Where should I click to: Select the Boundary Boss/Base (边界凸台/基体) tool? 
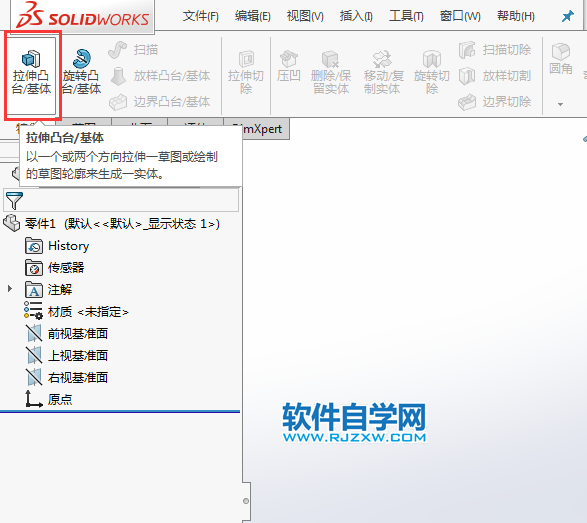point(160,101)
